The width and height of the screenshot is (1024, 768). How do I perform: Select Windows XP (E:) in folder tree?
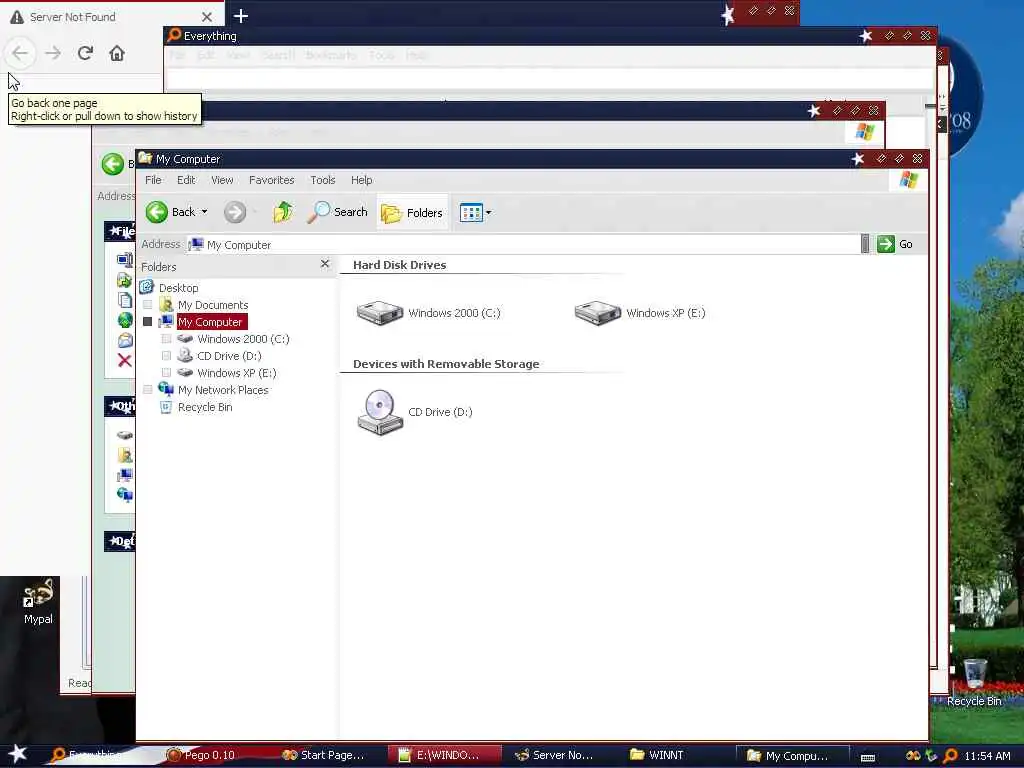236,373
